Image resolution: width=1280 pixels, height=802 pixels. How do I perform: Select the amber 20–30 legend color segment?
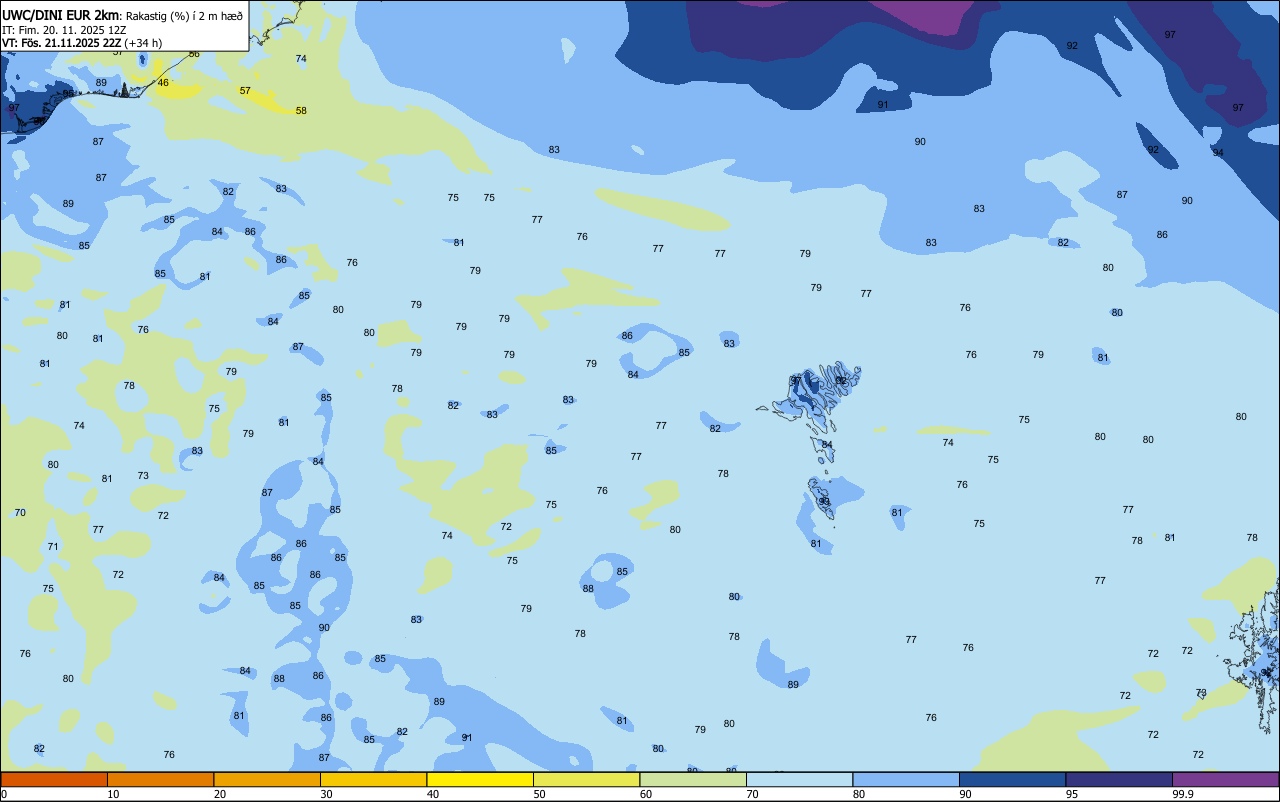click(267, 779)
